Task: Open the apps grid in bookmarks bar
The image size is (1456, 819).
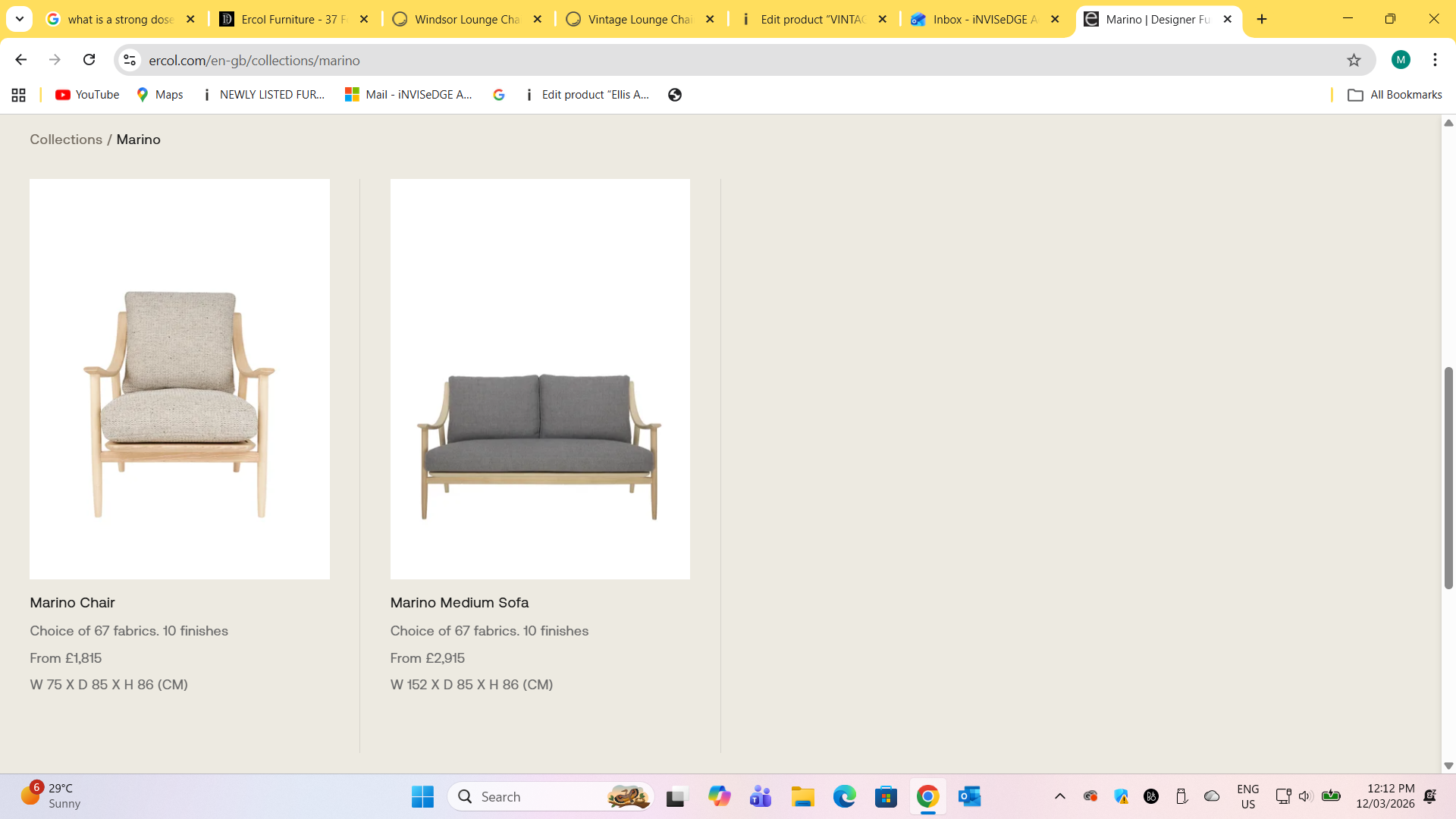Action: [x=19, y=95]
